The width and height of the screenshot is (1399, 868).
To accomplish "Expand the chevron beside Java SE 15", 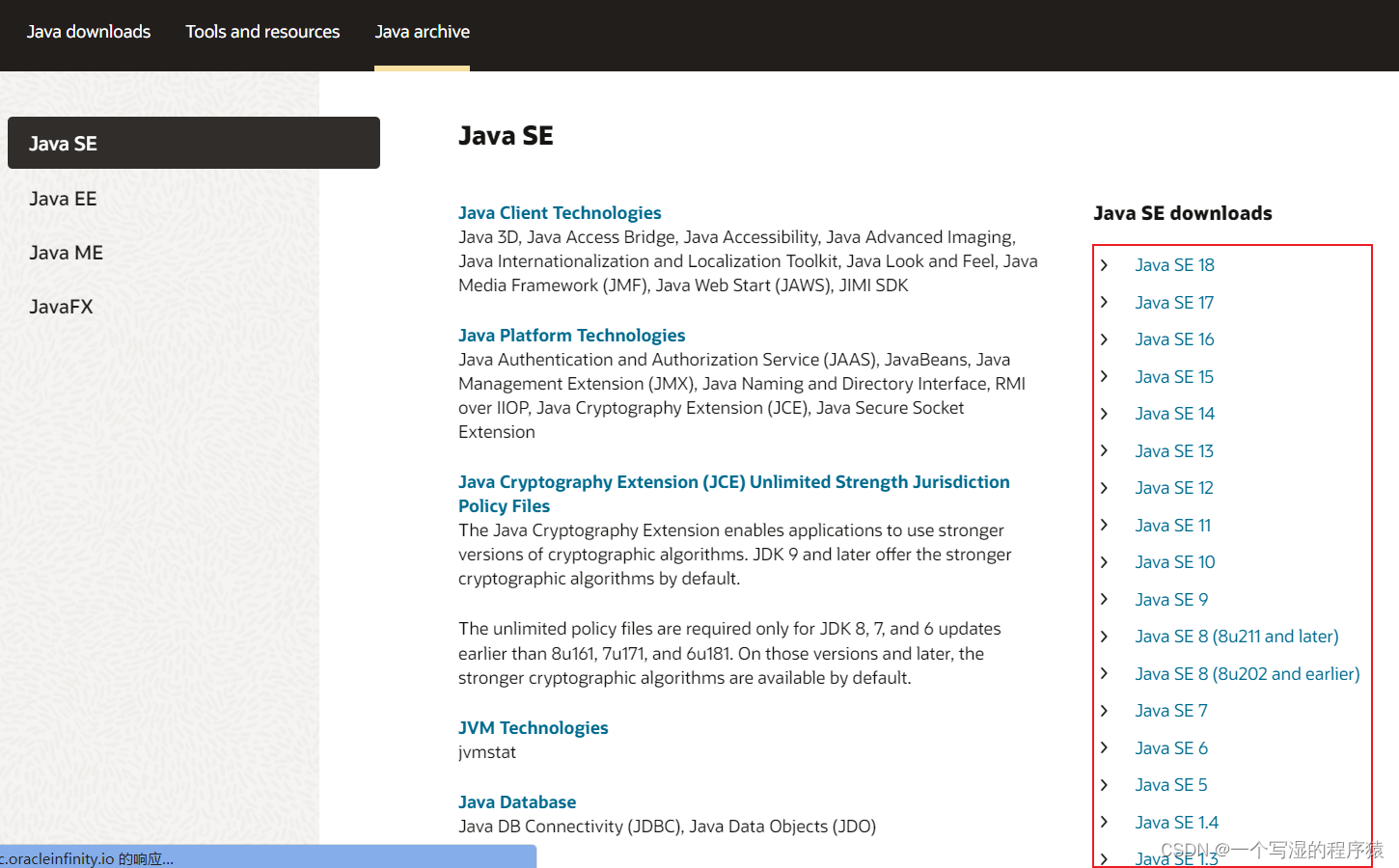I will click(x=1105, y=376).
